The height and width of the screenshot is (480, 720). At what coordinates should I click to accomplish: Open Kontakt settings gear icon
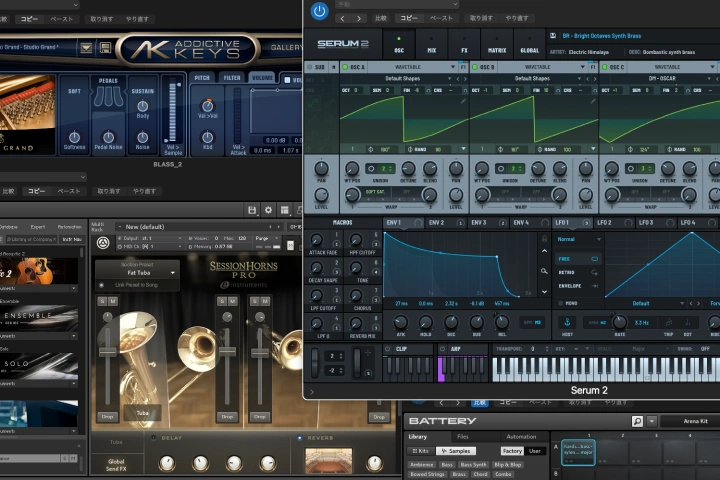pyautogui.click(x=268, y=210)
